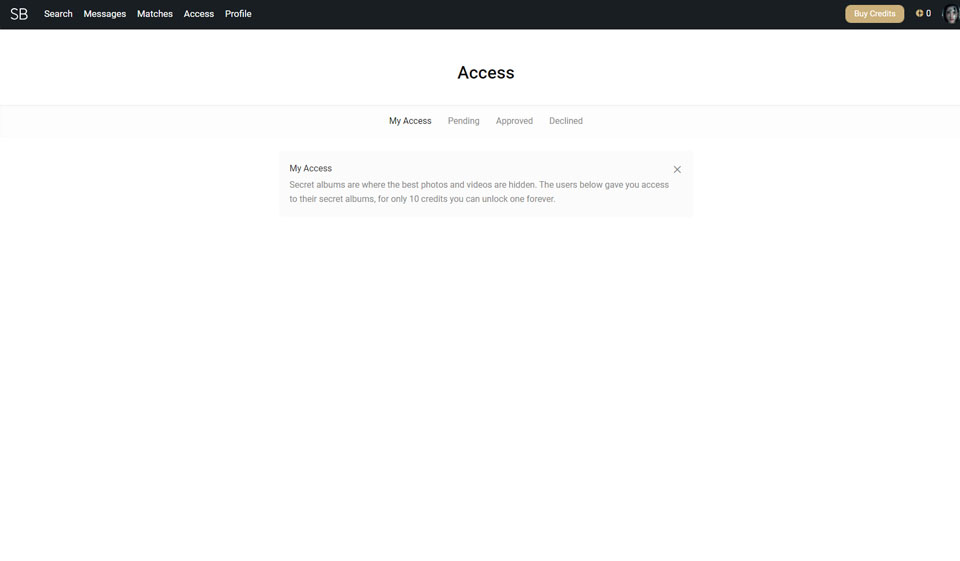Open Matches in the navigation bar
The image size is (960, 561).
point(155,14)
